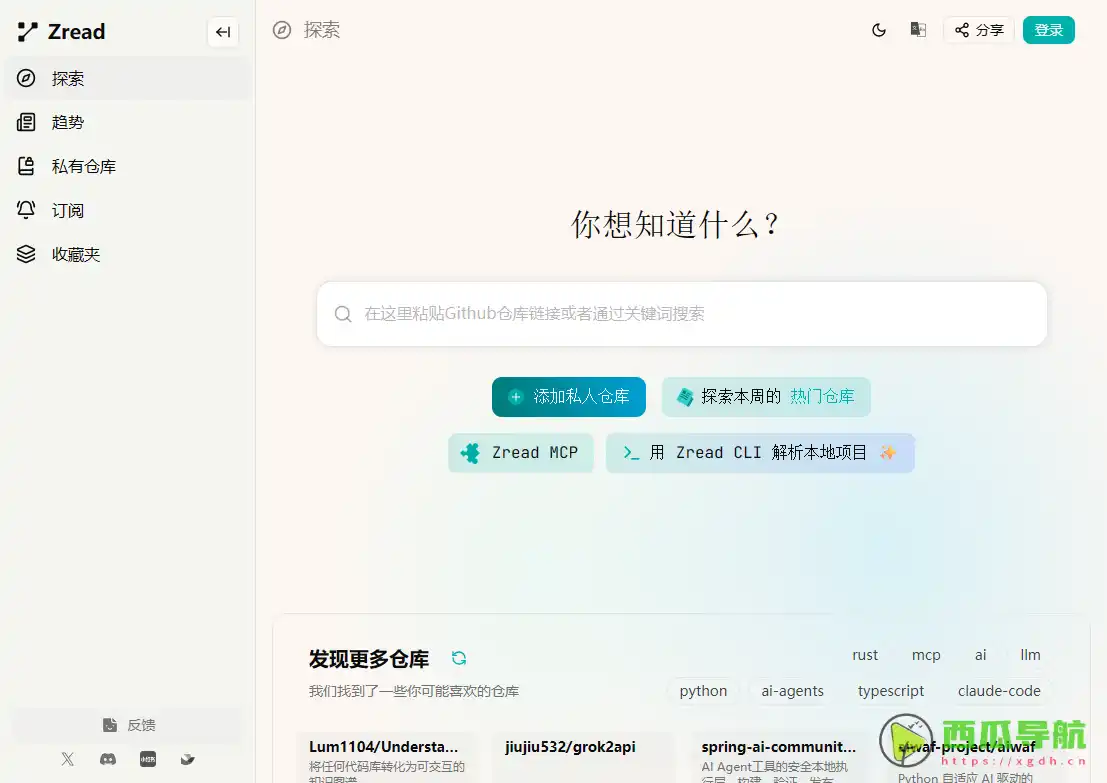Select the claude-code tag
Viewport: 1107px width, 783px height.
tap(999, 691)
